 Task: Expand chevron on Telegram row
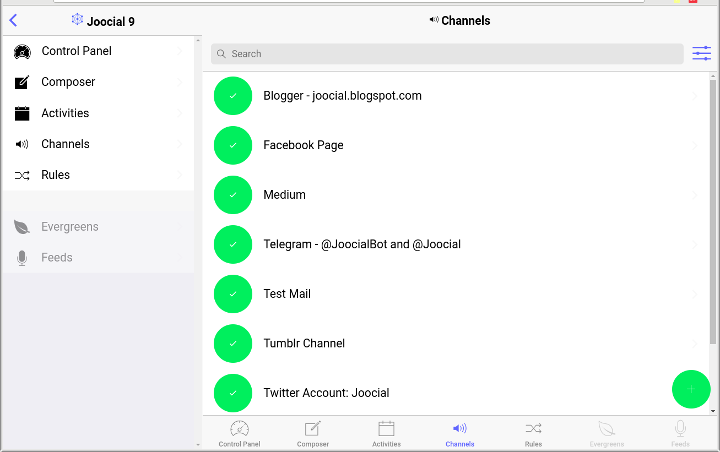pyautogui.click(x=695, y=245)
